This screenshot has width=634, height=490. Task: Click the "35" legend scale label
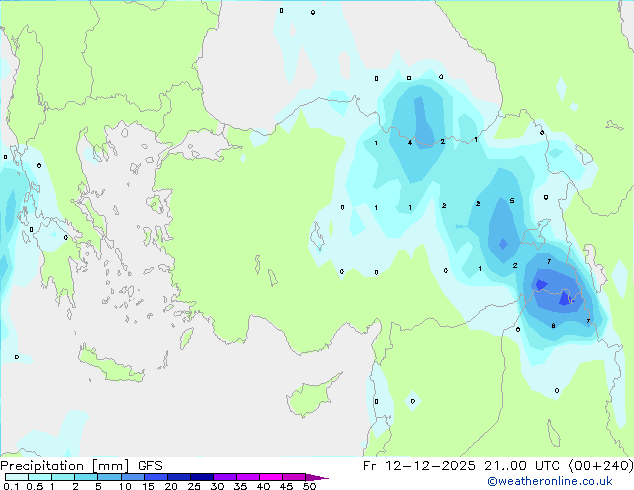tap(240, 486)
